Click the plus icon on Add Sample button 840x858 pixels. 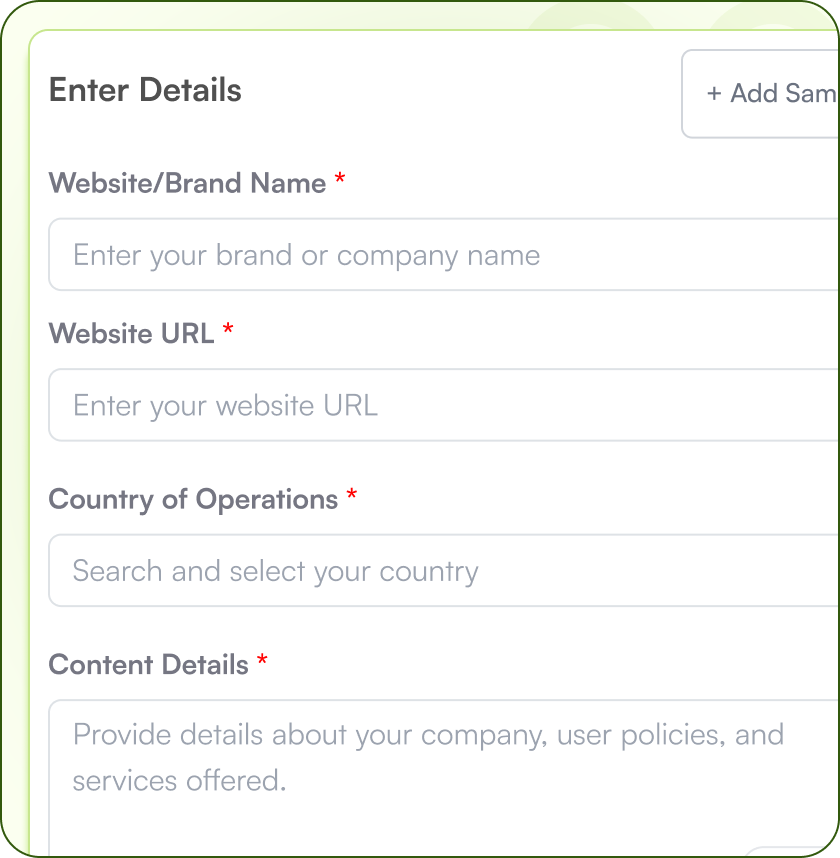pyautogui.click(x=713, y=93)
